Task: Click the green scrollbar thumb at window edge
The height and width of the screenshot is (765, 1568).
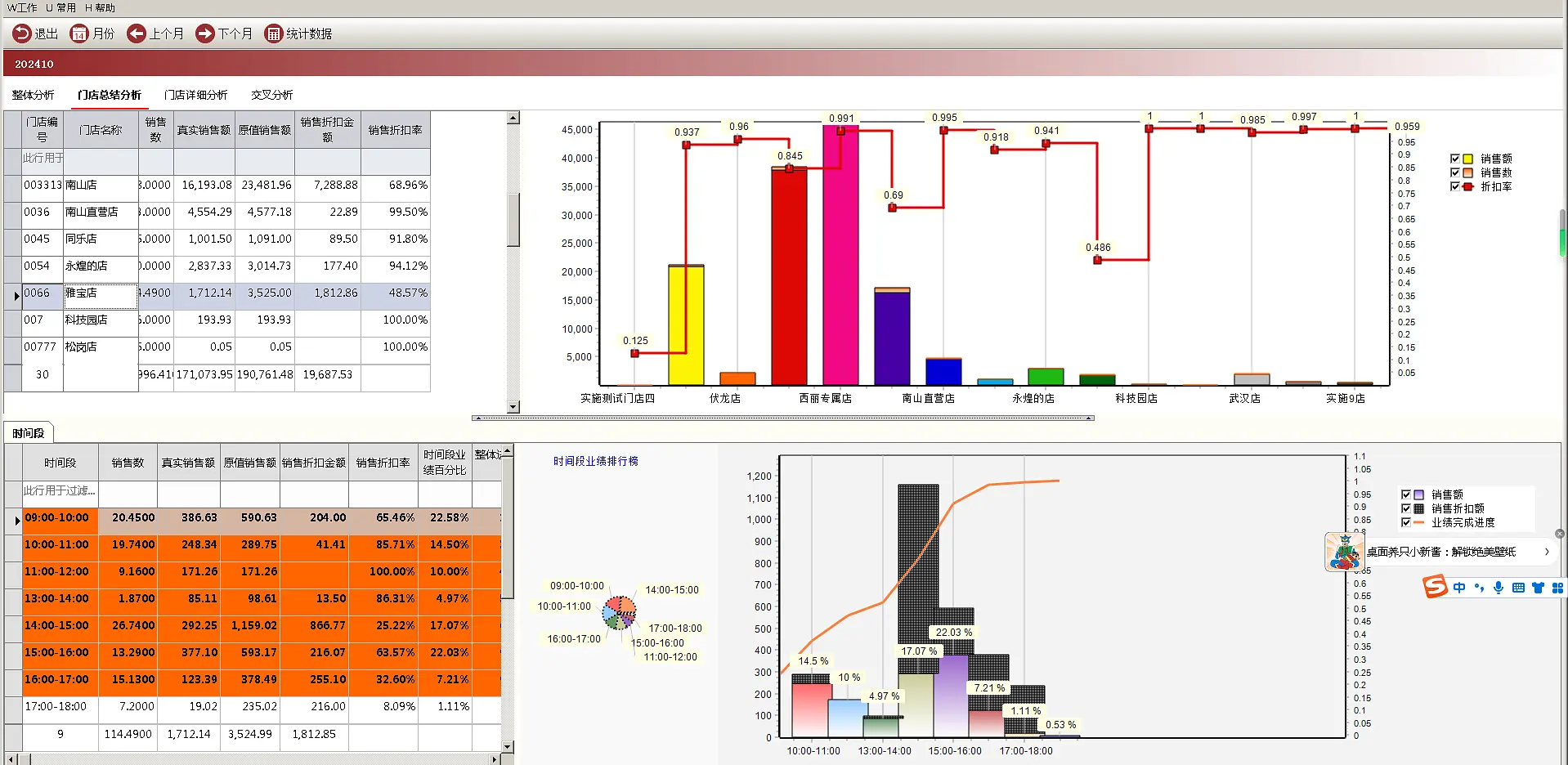Action: point(1563,242)
